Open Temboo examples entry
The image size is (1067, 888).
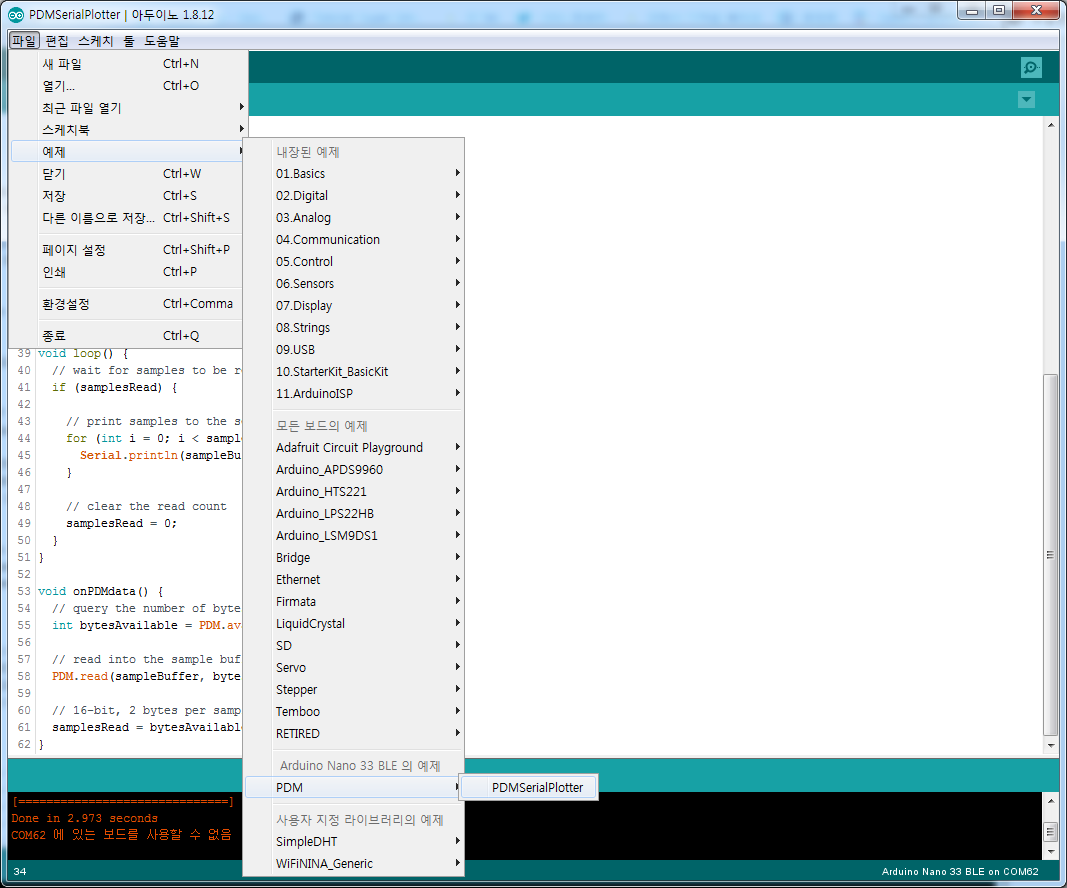click(354, 711)
